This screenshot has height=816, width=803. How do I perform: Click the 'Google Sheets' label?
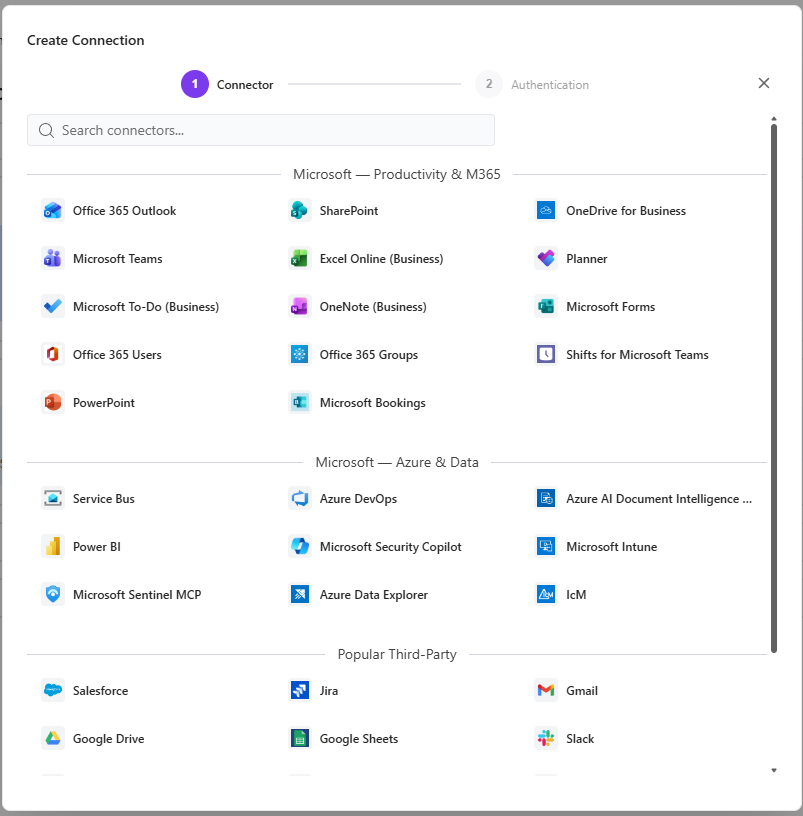(359, 738)
